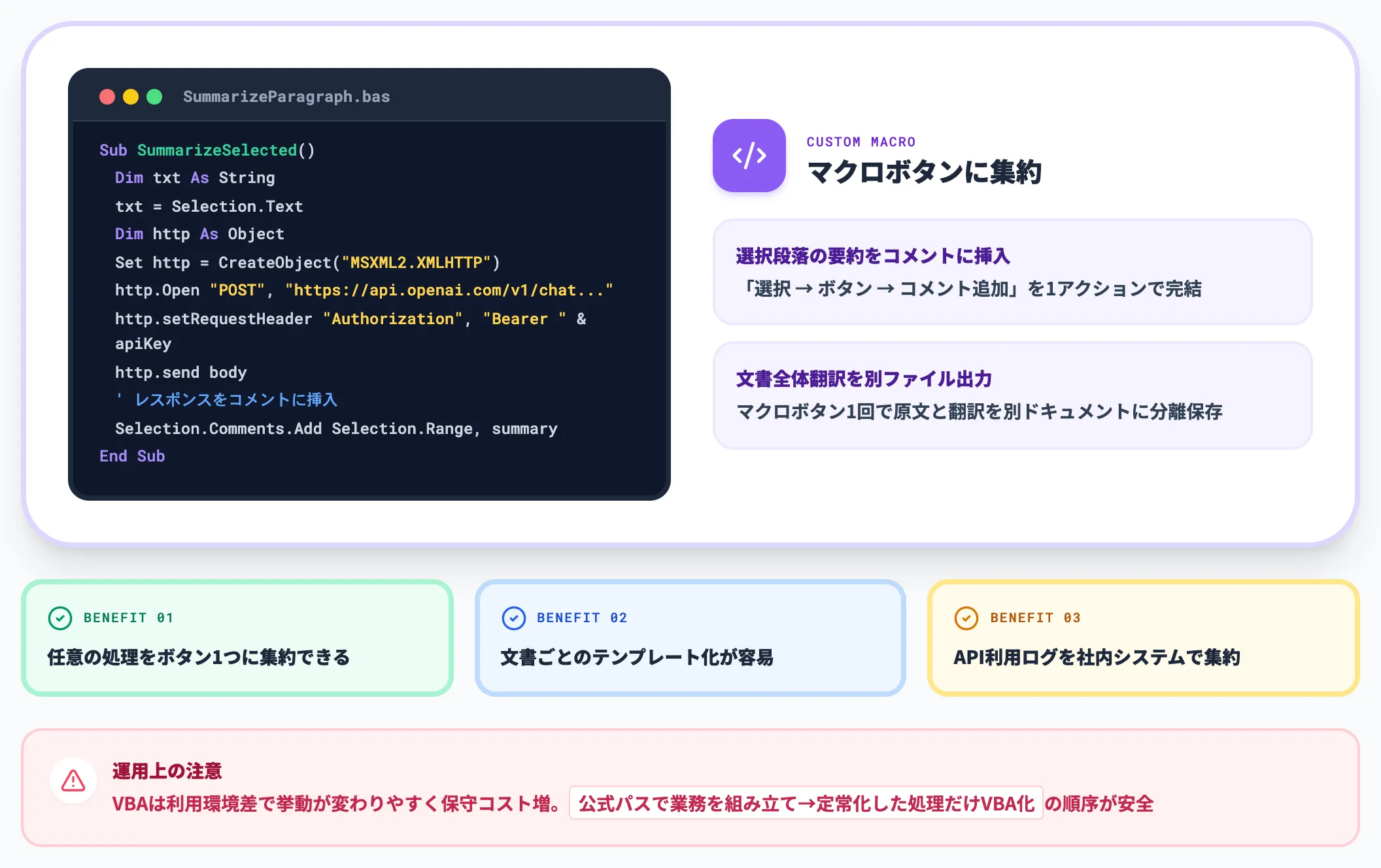Click the http.setRequestHeader code line
This screenshot has width=1381, height=868.
point(350,319)
